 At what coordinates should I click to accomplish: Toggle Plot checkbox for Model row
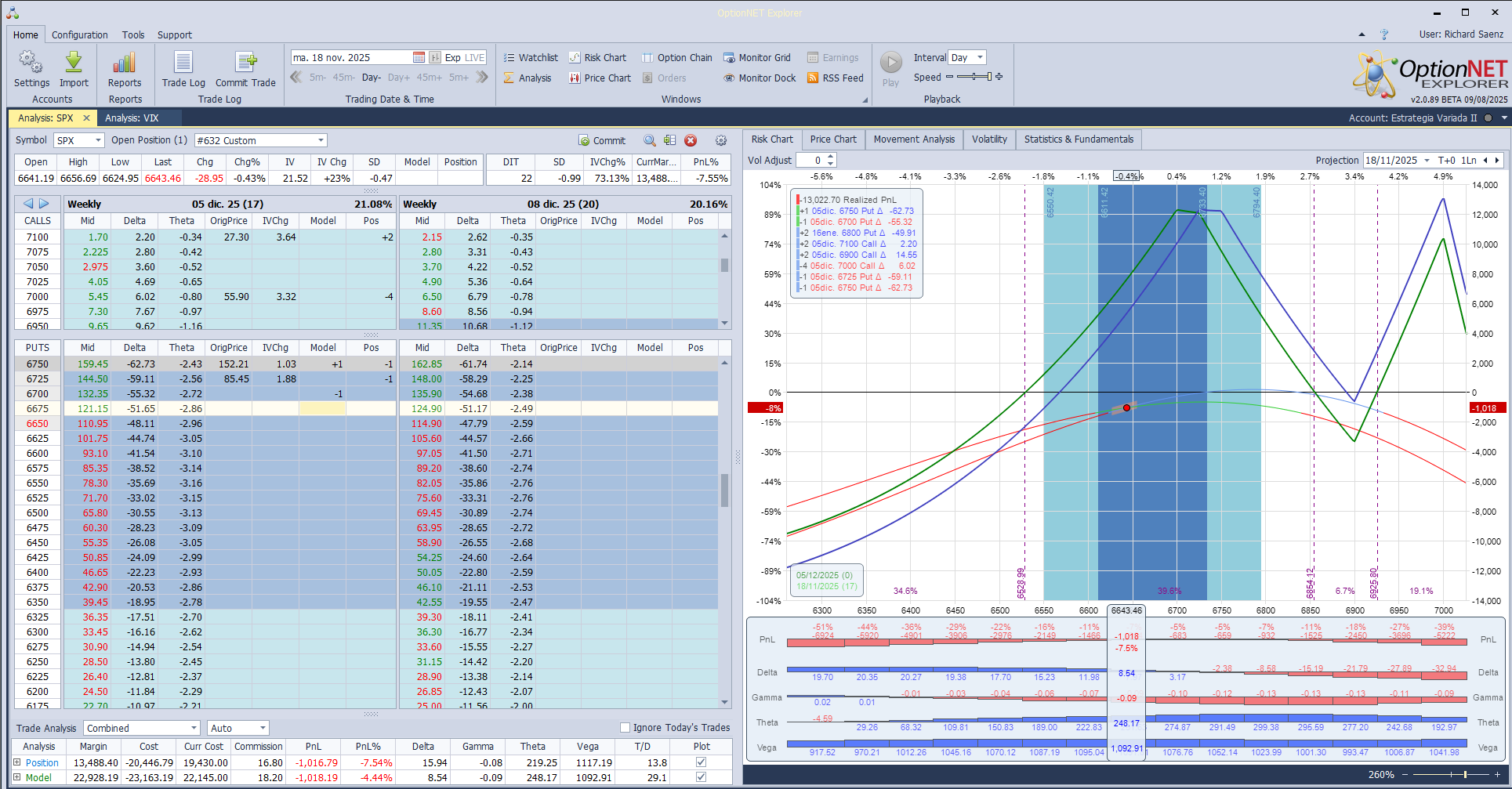pyautogui.click(x=702, y=777)
